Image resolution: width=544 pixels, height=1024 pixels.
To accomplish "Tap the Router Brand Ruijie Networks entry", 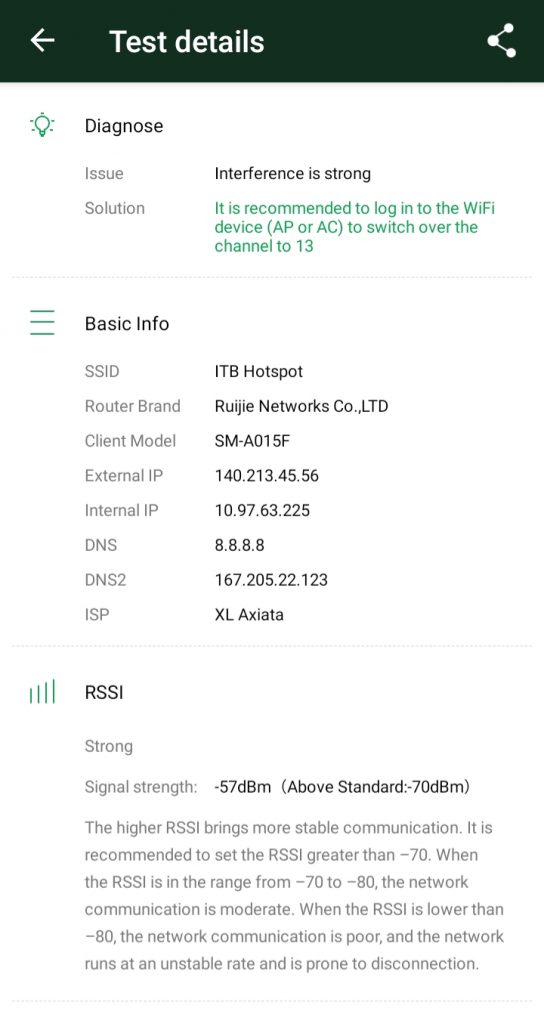I will 301,406.
